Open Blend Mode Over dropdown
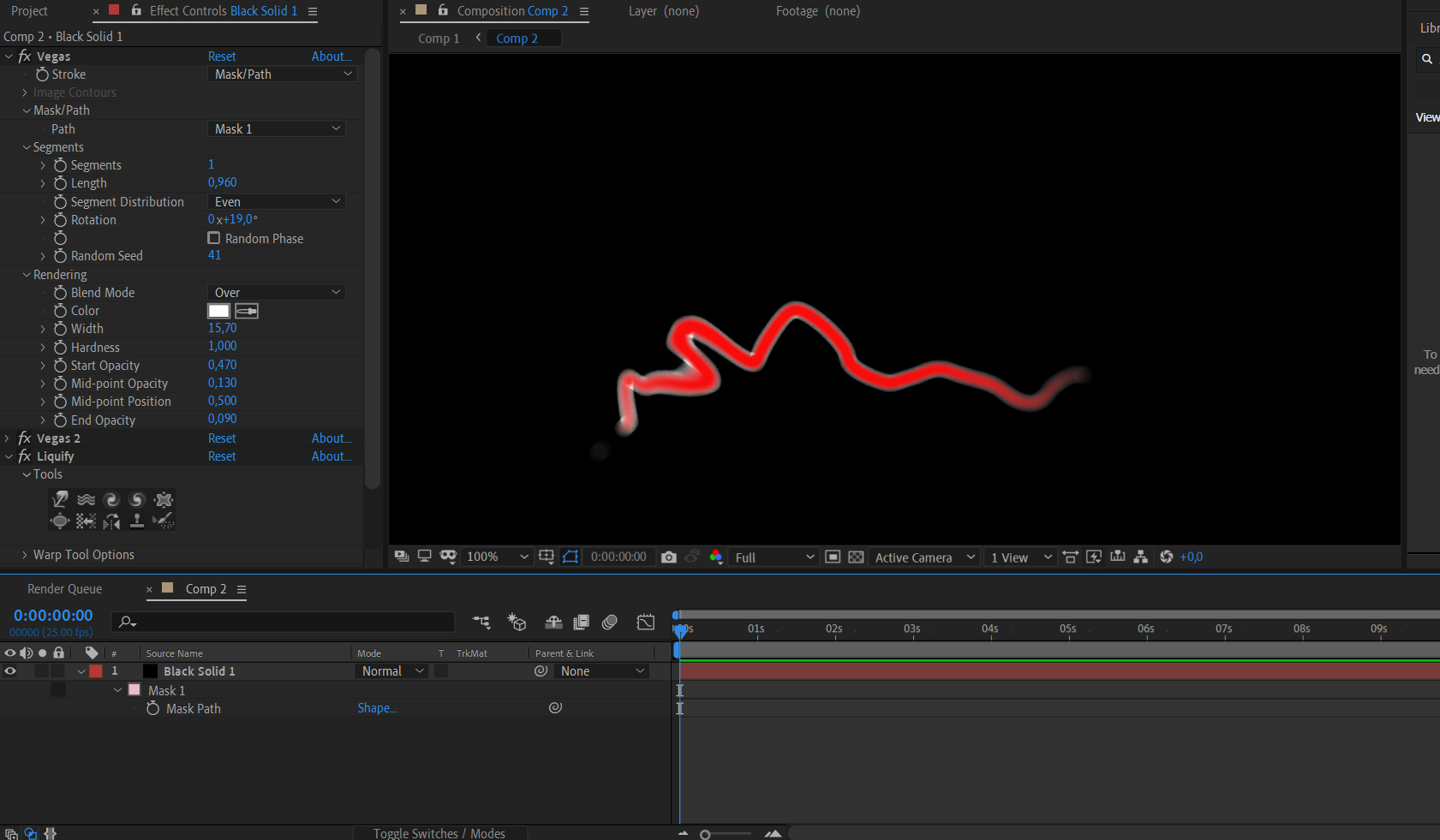Viewport: 1440px width, 840px height. [x=276, y=293]
